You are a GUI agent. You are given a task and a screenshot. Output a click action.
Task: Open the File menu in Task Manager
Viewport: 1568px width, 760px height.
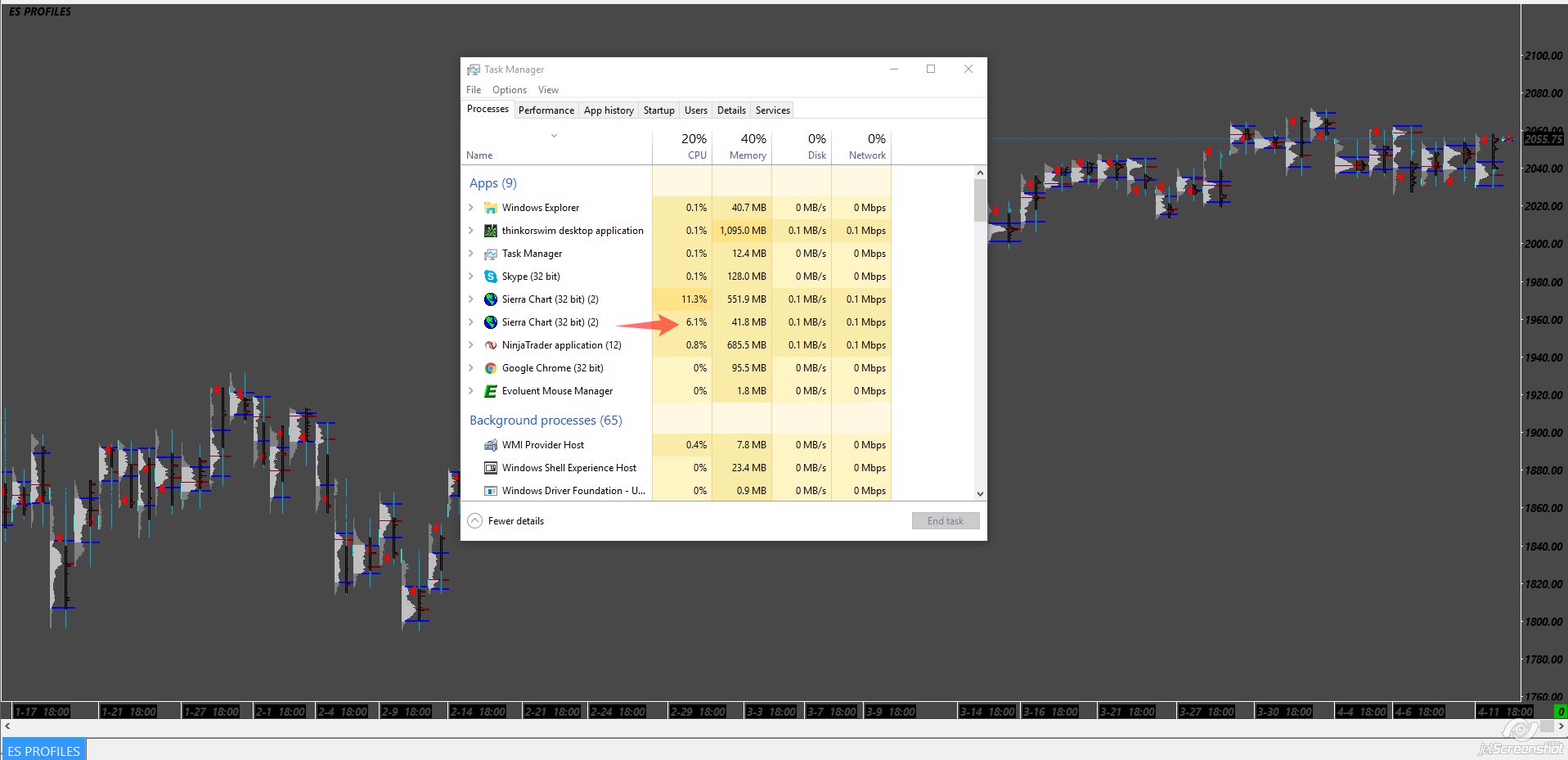click(x=474, y=90)
